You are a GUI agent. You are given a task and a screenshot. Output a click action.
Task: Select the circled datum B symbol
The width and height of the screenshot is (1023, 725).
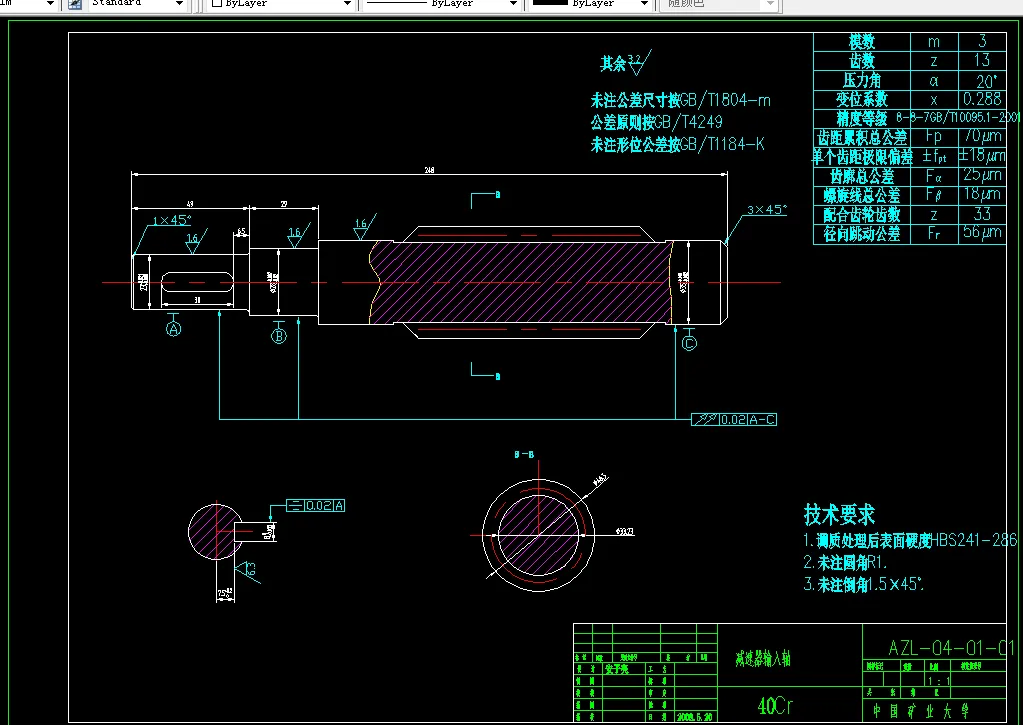(279, 336)
